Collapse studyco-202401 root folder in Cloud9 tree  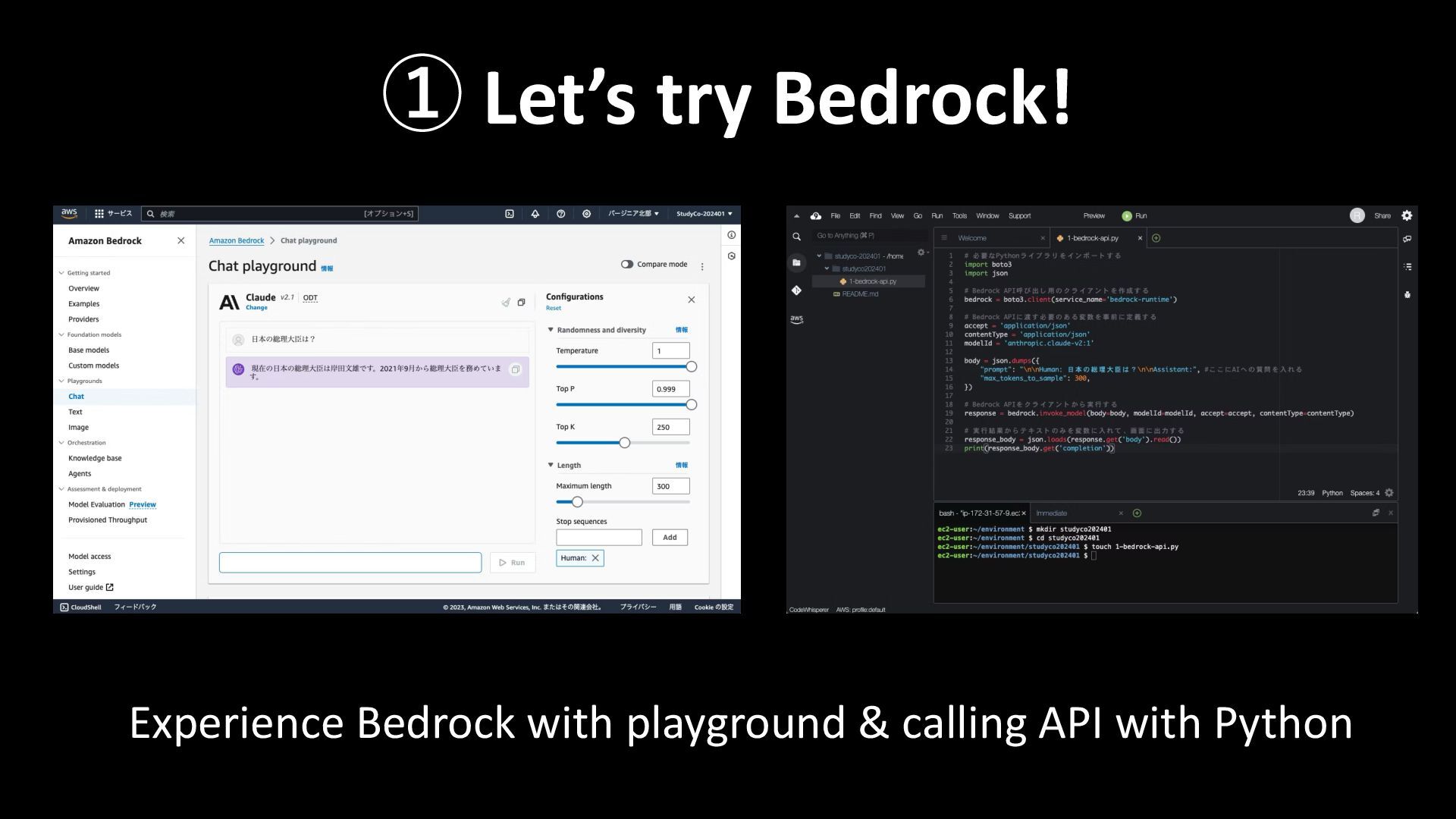(819, 256)
